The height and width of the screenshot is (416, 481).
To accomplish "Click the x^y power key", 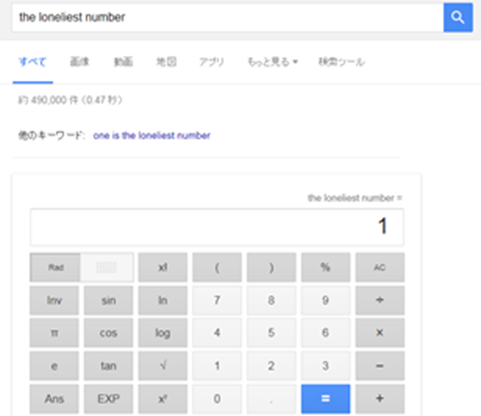I will point(163,399).
